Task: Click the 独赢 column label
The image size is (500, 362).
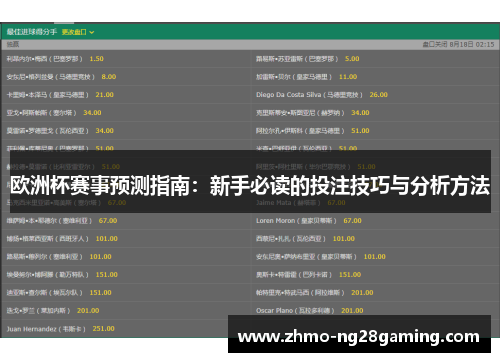Action: coord(13,44)
